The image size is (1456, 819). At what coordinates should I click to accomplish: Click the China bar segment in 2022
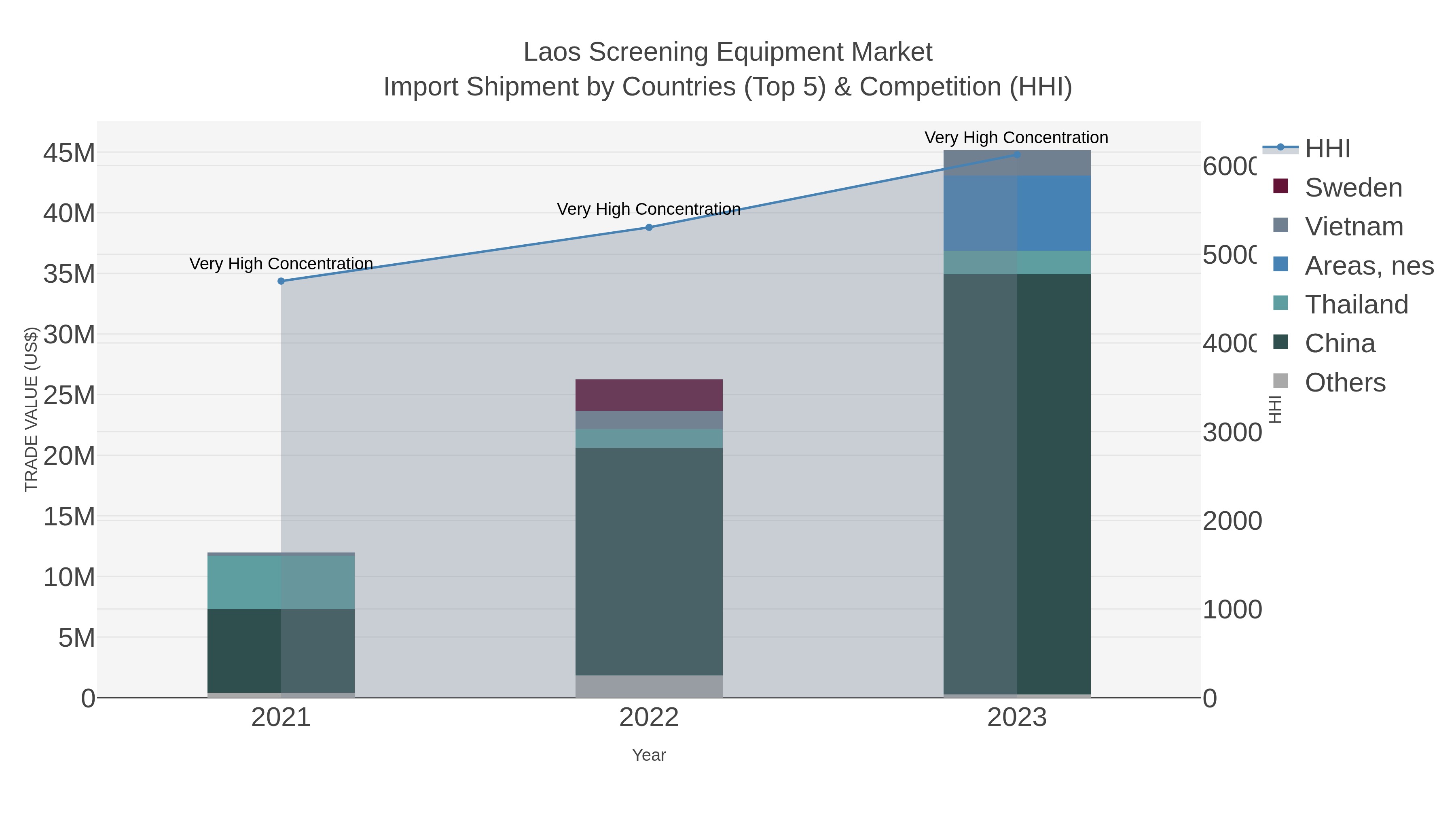(x=649, y=561)
